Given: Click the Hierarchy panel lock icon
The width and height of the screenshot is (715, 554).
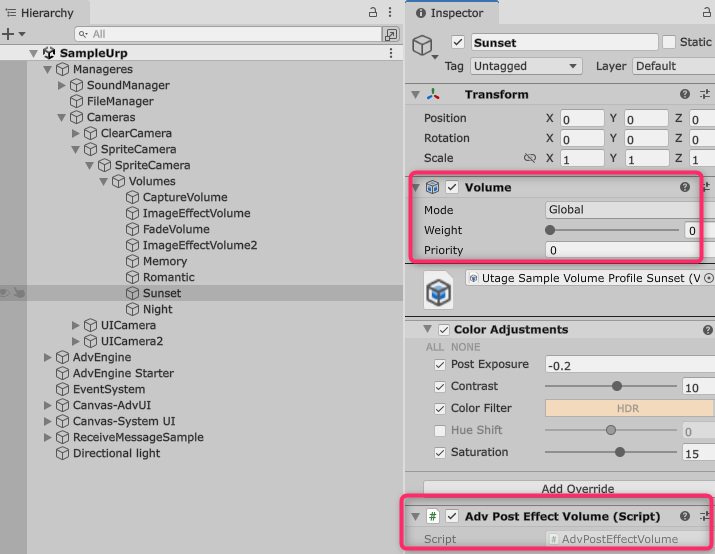Looking at the screenshot, I should point(374,12).
